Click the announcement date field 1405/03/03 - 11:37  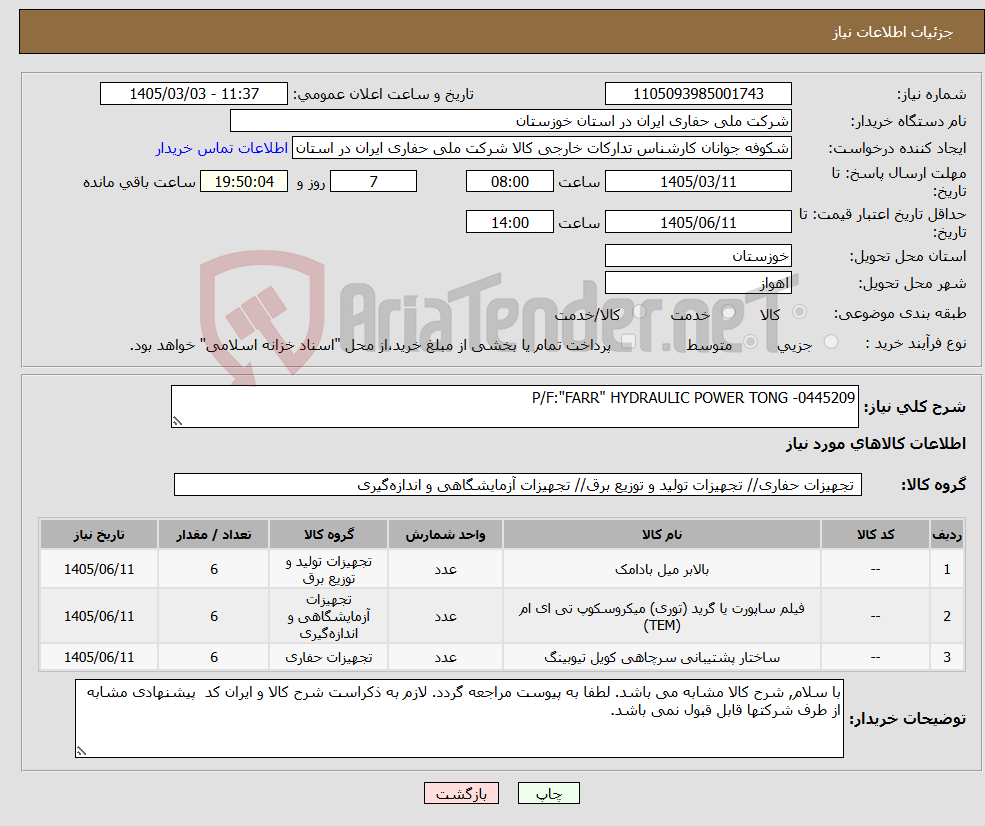(x=193, y=94)
